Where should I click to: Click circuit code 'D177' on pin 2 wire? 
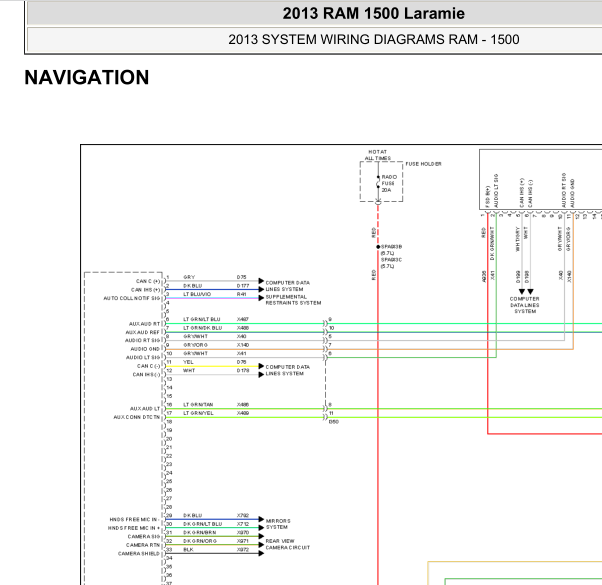243,286
